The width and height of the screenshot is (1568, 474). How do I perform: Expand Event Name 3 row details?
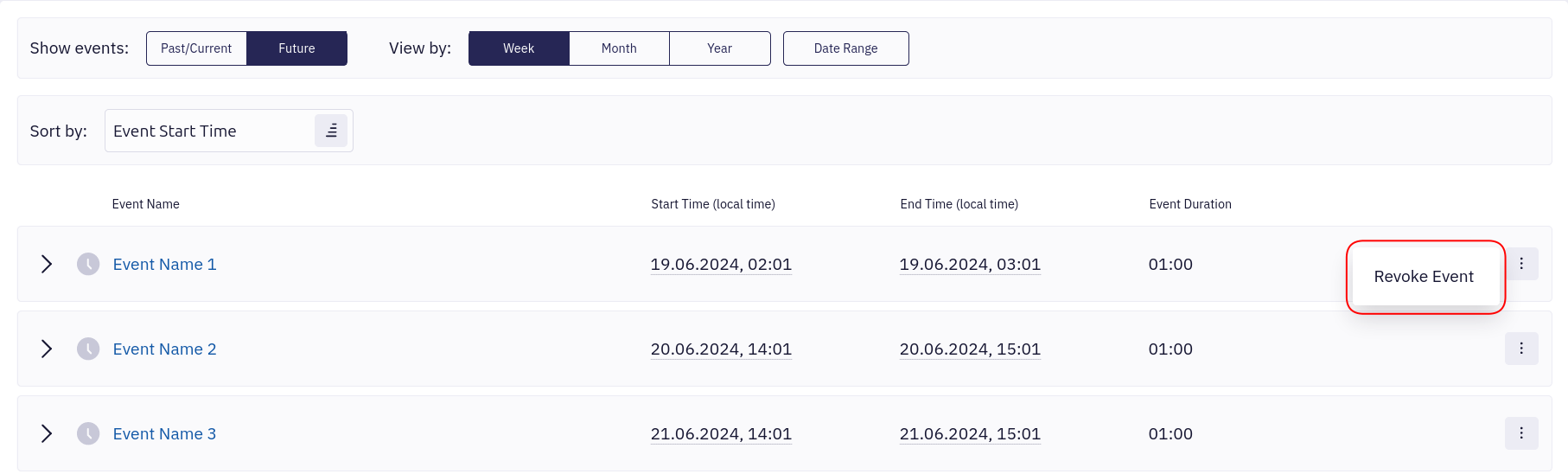click(47, 433)
